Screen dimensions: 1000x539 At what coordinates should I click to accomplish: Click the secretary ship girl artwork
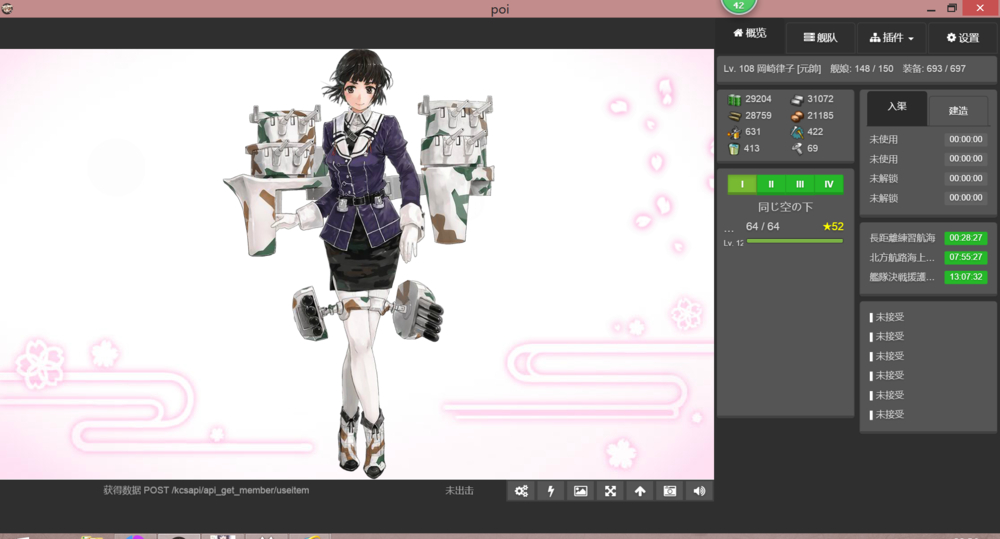pos(357,262)
